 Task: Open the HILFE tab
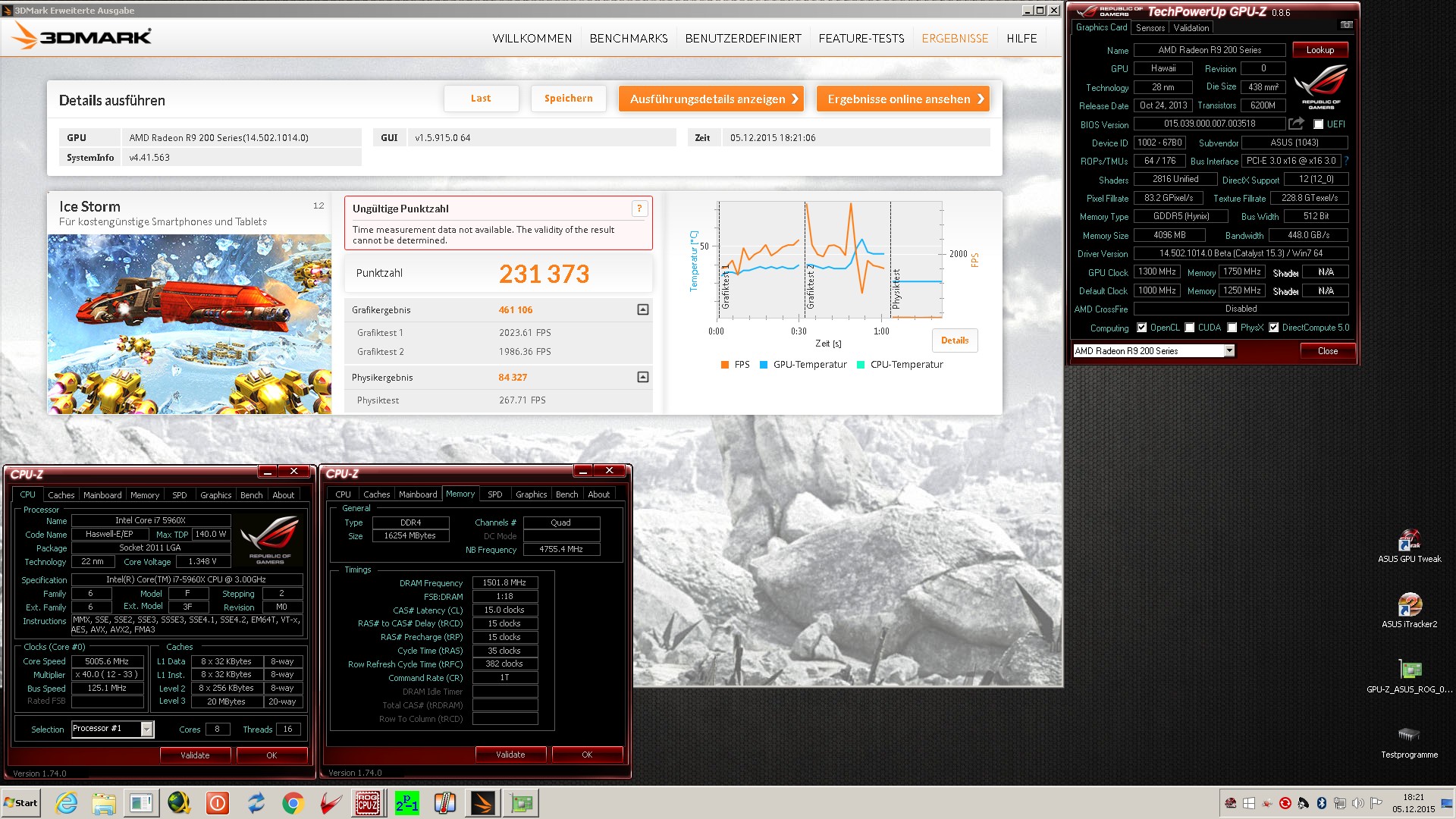(x=1021, y=38)
